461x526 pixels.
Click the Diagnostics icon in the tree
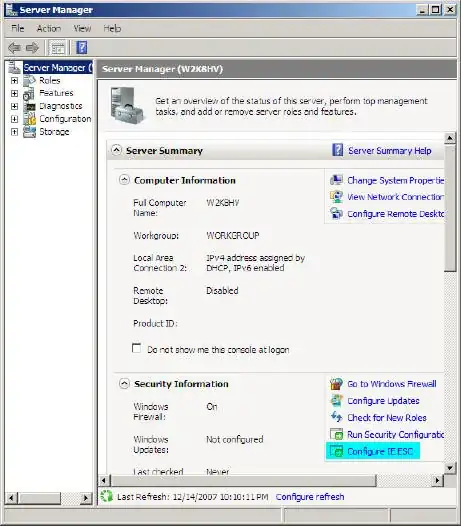pos(30,106)
